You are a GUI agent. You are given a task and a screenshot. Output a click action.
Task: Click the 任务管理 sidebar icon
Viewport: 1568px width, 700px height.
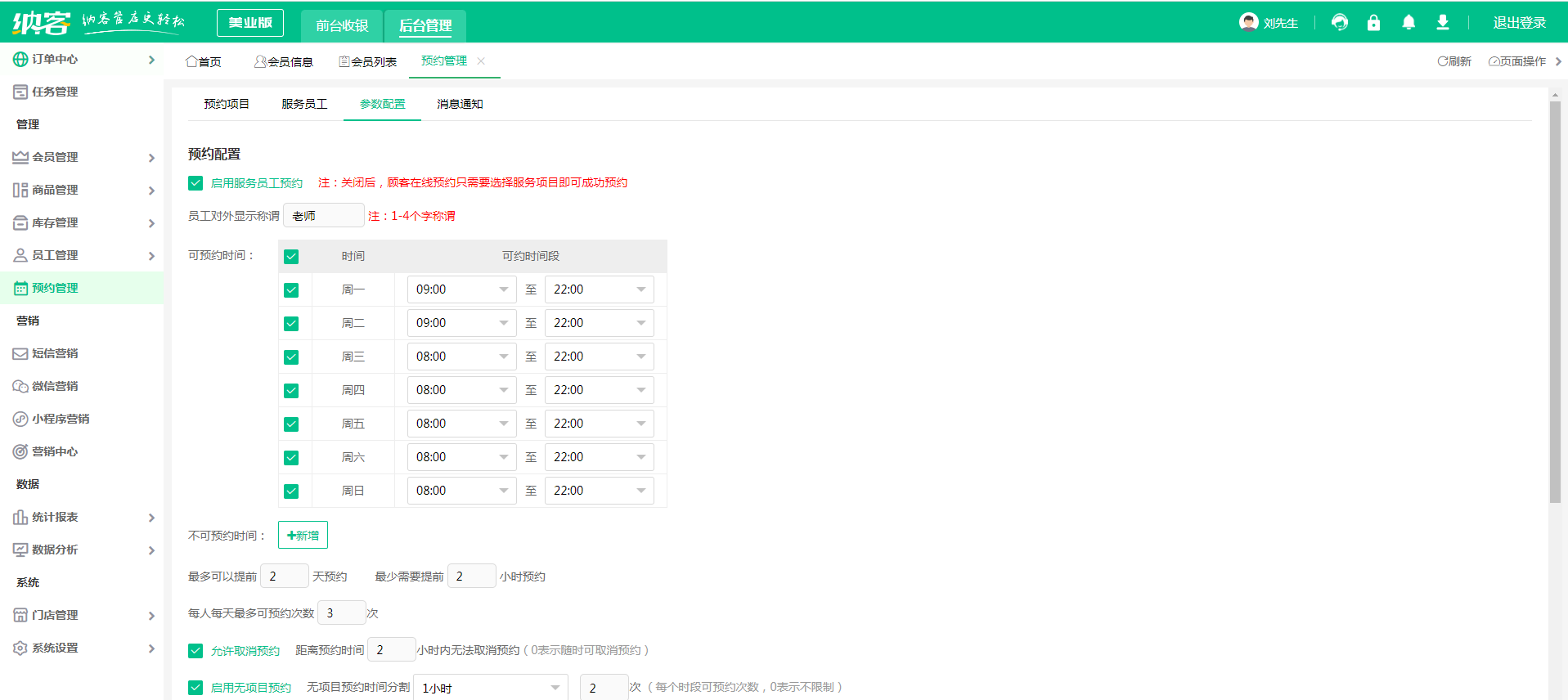[x=20, y=92]
